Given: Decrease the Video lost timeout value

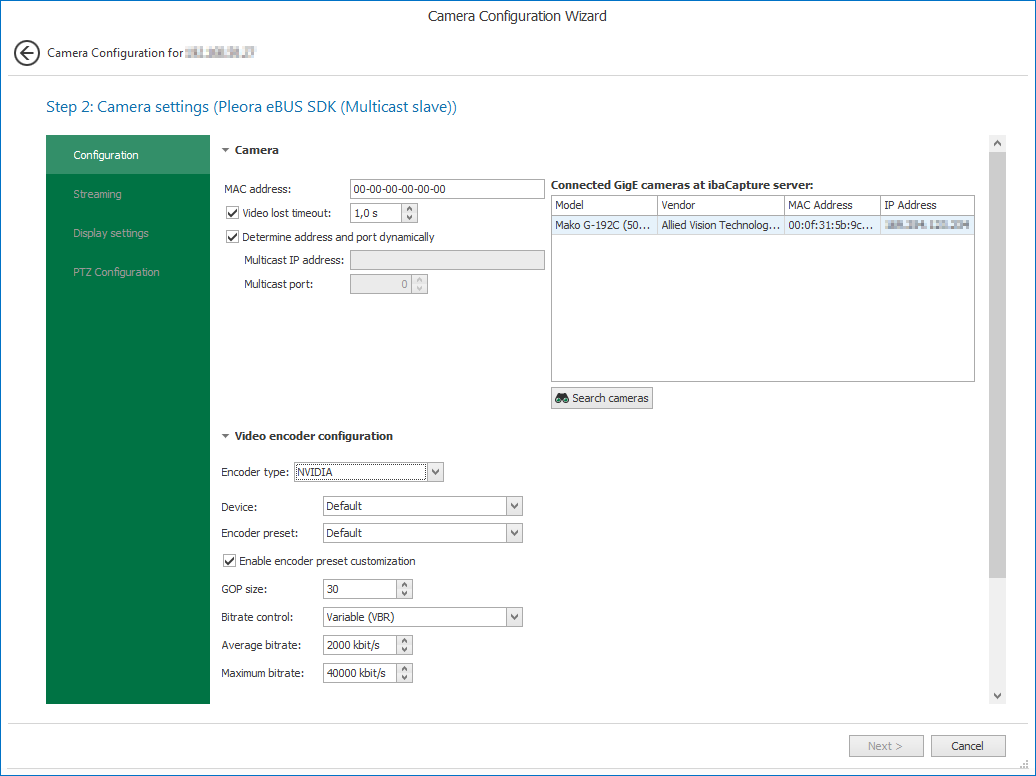Looking at the screenshot, I should [410, 217].
